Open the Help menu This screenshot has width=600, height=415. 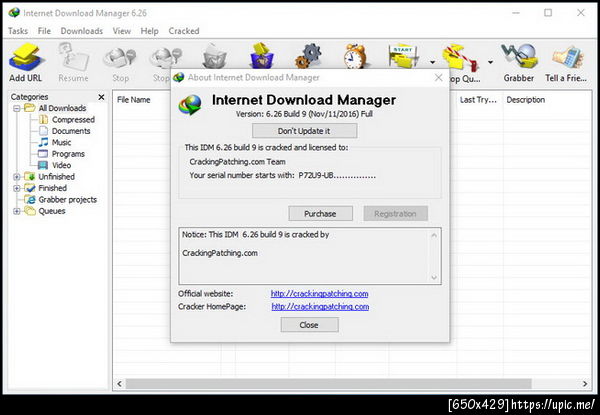click(149, 31)
